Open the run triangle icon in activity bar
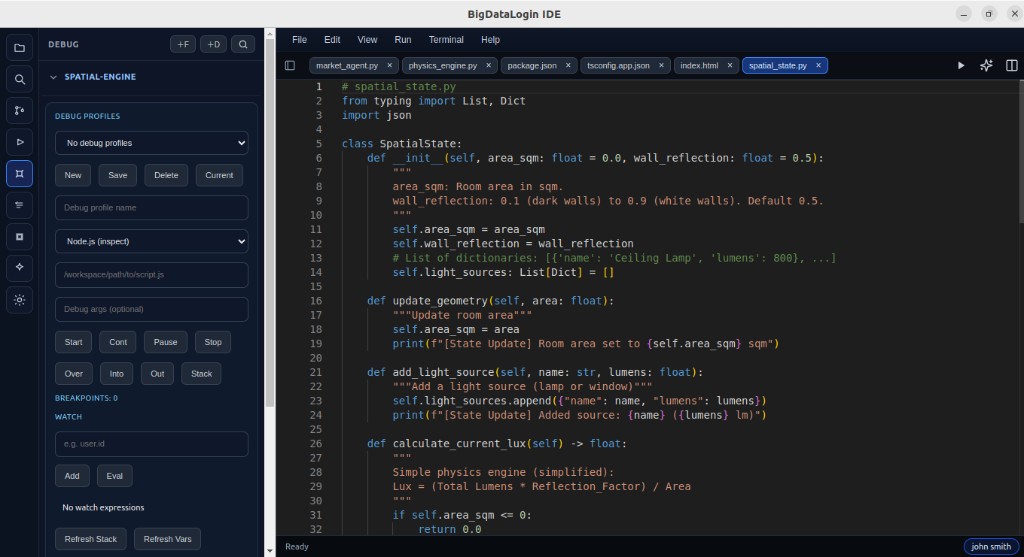This screenshot has height=557, width=1024. [x=20, y=142]
